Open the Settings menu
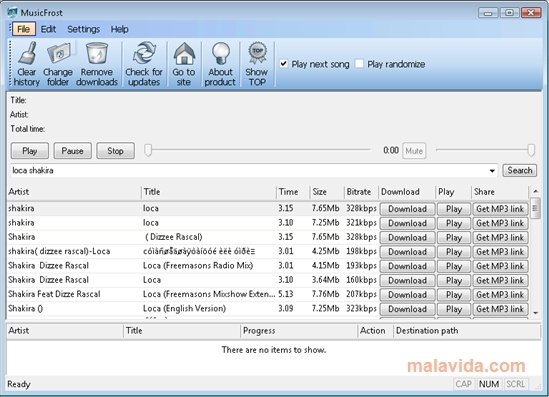Viewport: 549px width, 397px height. (x=84, y=29)
